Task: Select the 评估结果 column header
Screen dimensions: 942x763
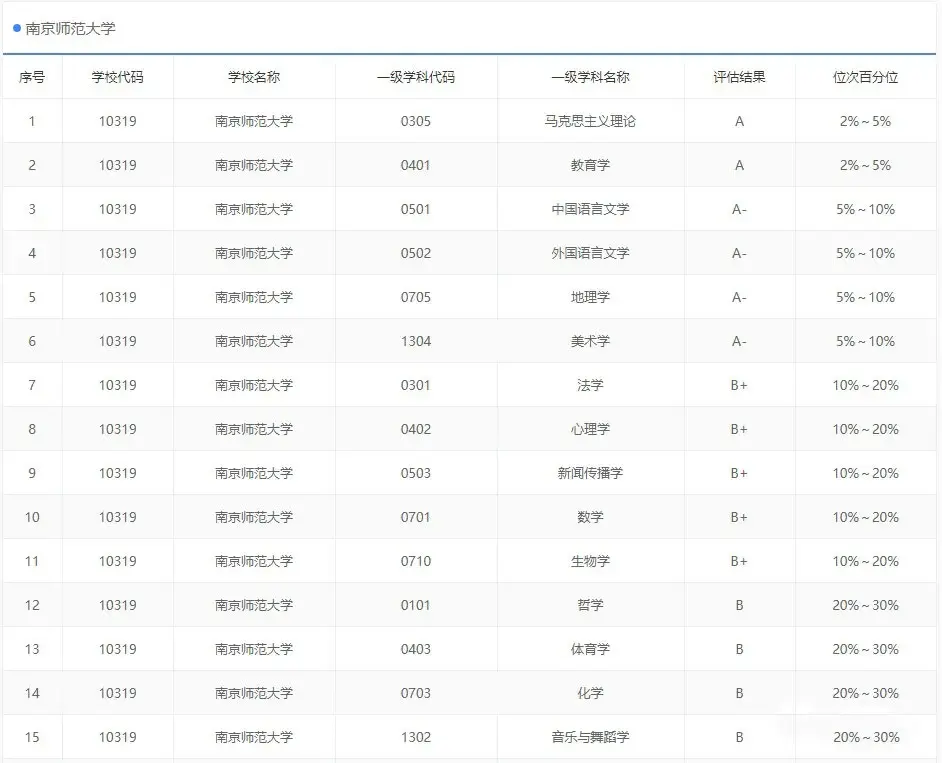Action: tap(740, 77)
